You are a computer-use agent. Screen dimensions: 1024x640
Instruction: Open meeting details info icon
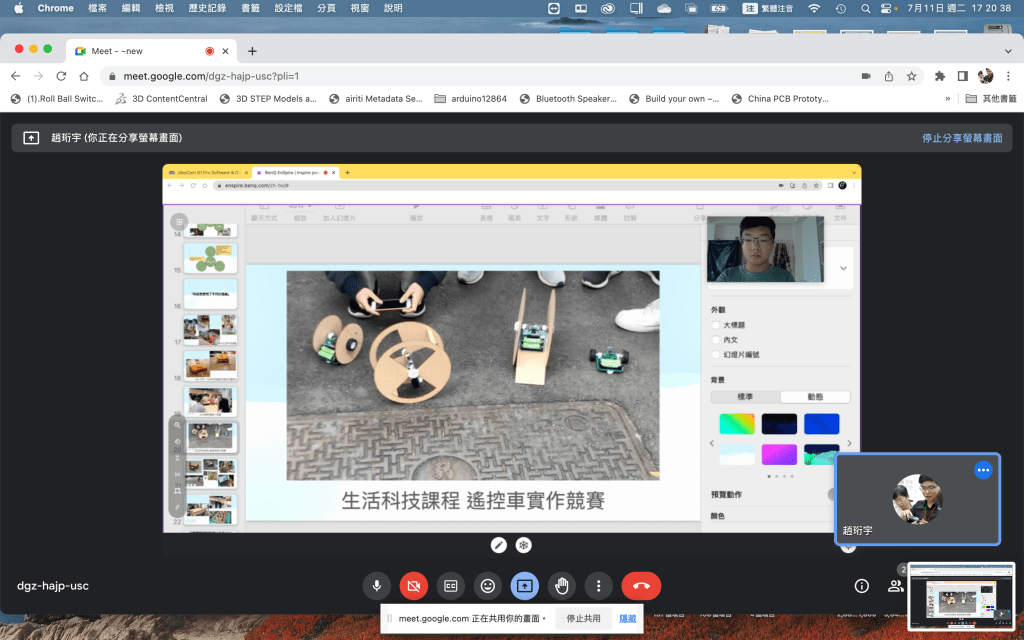[861, 586]
